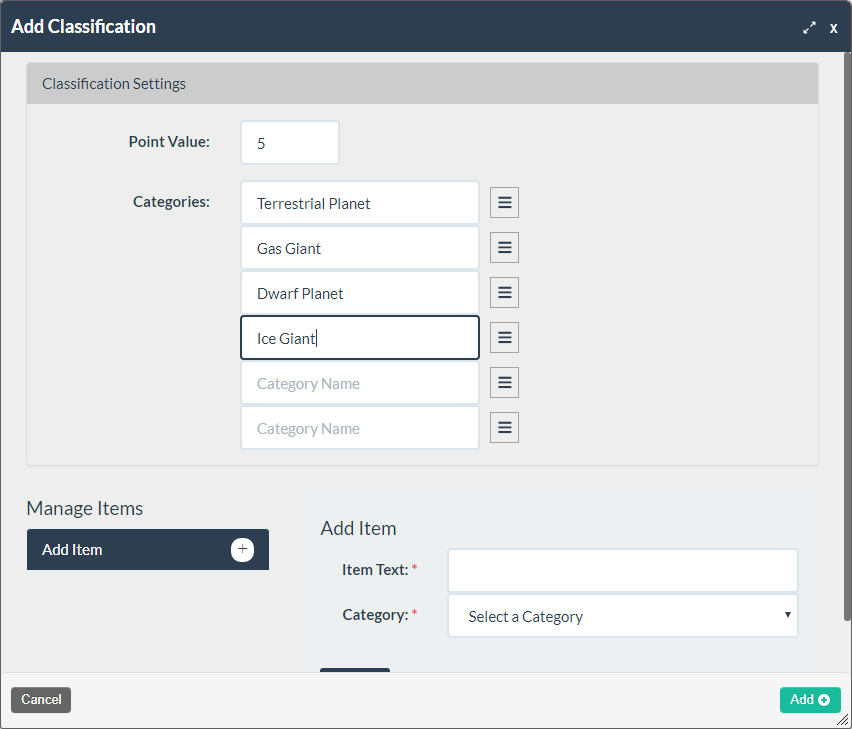852x729 pixels.
Task: Close the Add Classification dialog
Action: 834,28
